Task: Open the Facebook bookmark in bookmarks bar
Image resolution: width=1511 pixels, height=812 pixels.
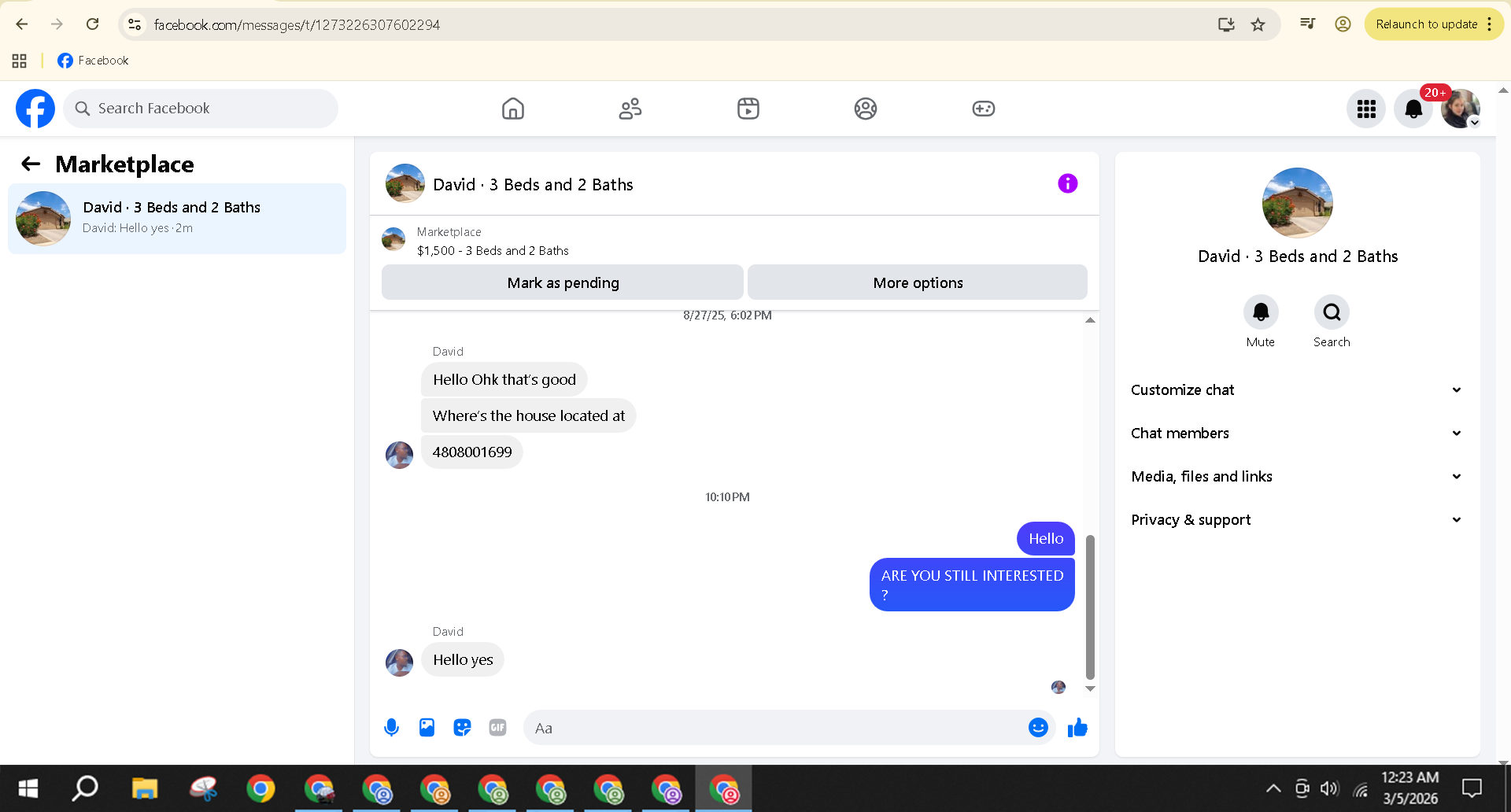Action: (93, 61)
